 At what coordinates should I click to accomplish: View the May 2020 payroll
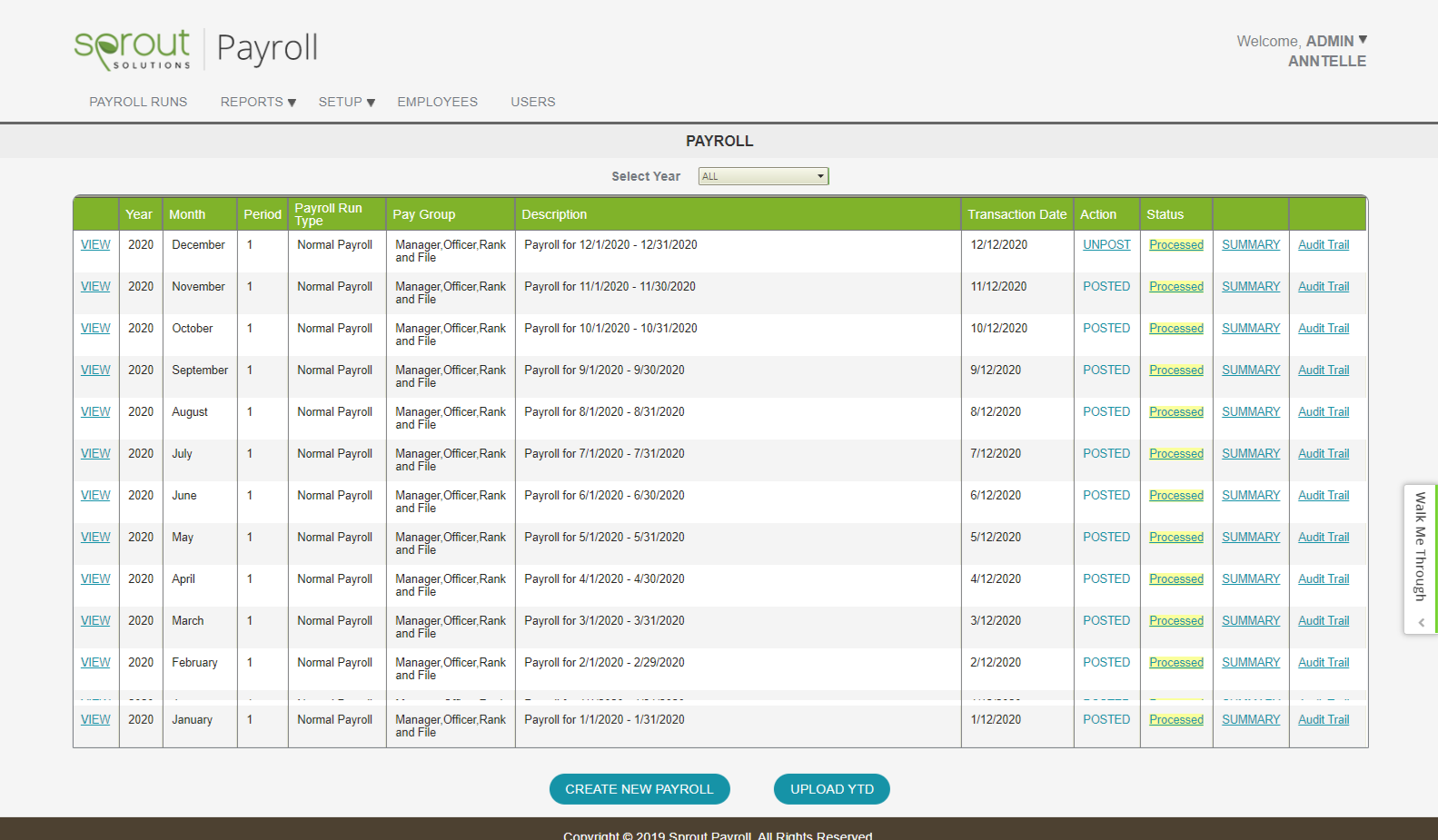point(95,537)
